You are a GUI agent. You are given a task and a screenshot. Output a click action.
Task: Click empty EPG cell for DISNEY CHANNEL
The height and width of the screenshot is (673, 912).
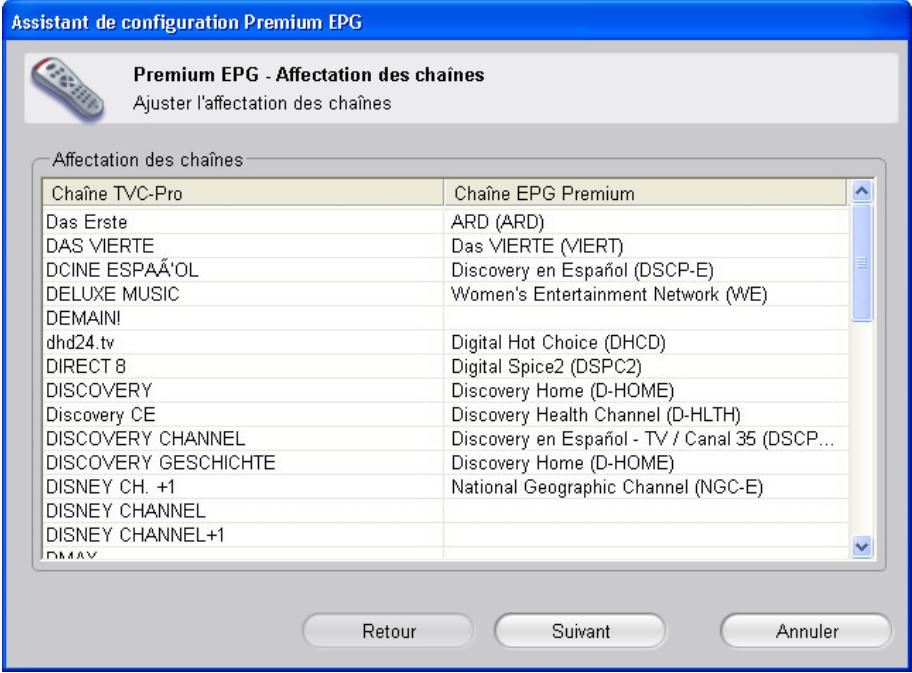(646, 511)
